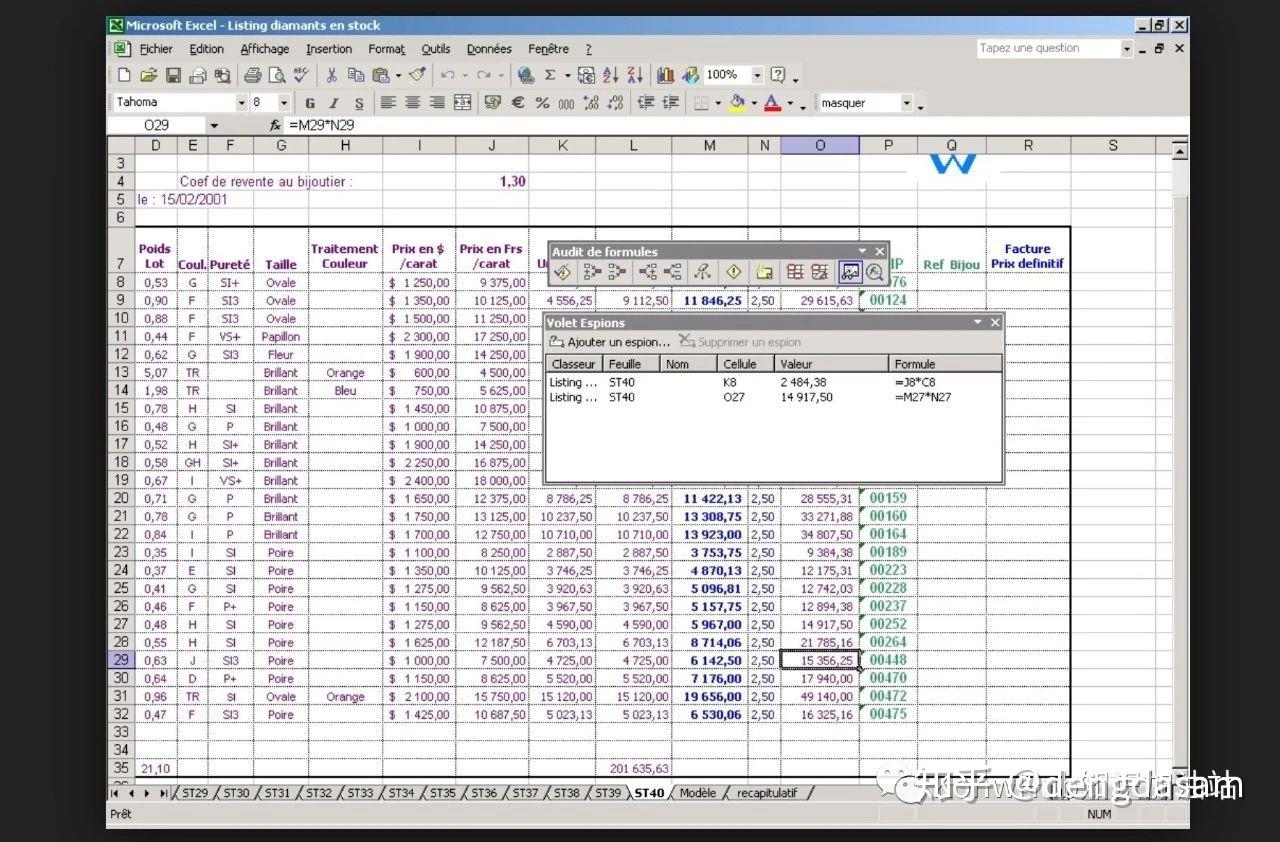The width and height of the screenshot is (1280, 842).
Task: Click the Euro currency style icon
Action: (x=518, y=103)
